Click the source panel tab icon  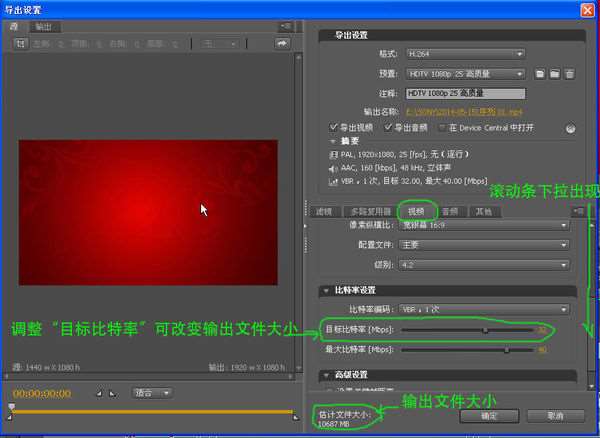[14, 27]
